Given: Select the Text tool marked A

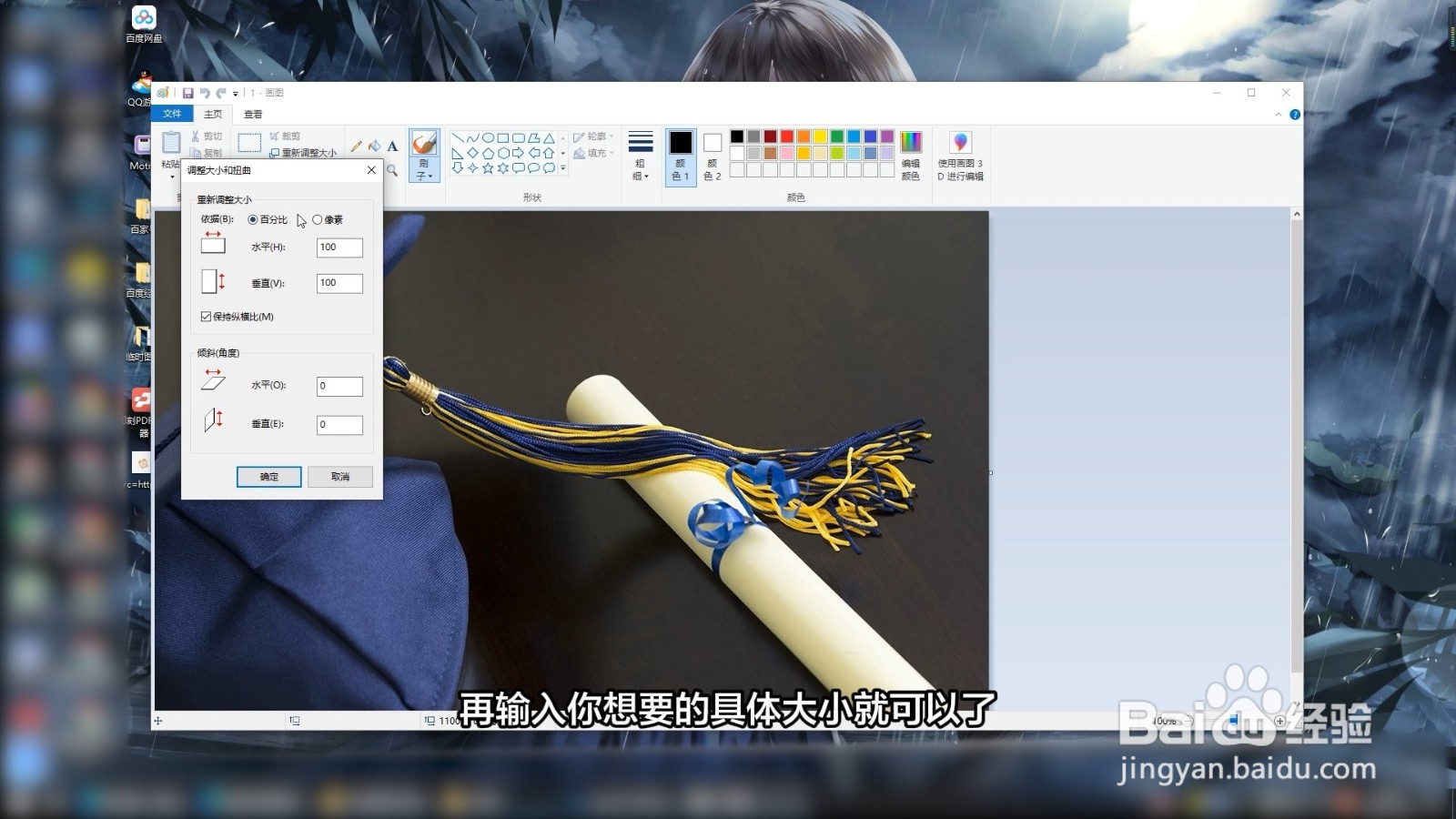Looking at the screenshot, I should [392, 146].
